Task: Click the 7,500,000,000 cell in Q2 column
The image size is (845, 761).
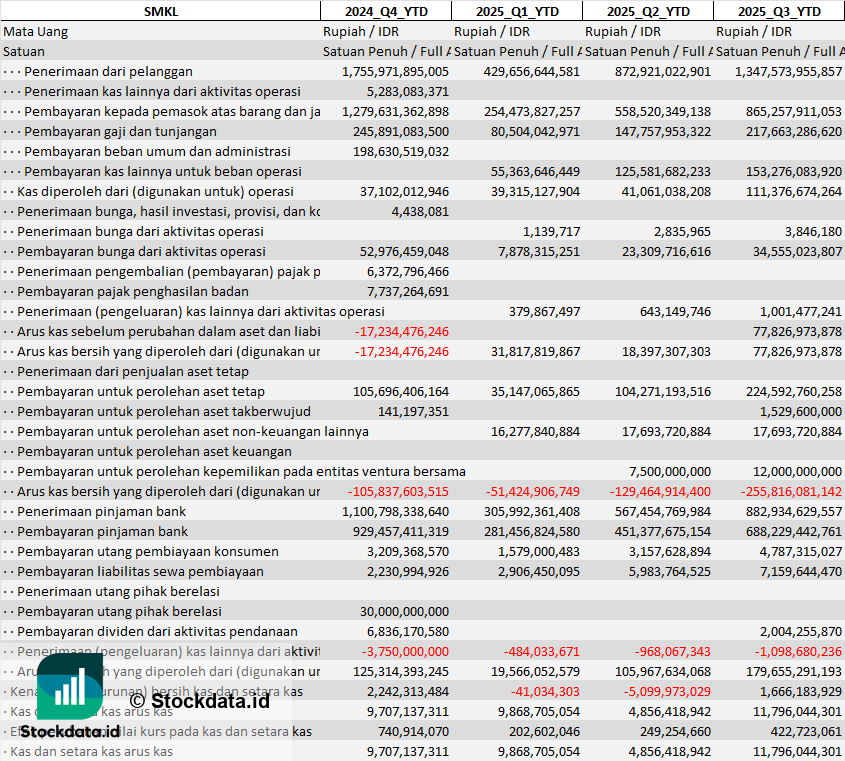Action: 670,471
